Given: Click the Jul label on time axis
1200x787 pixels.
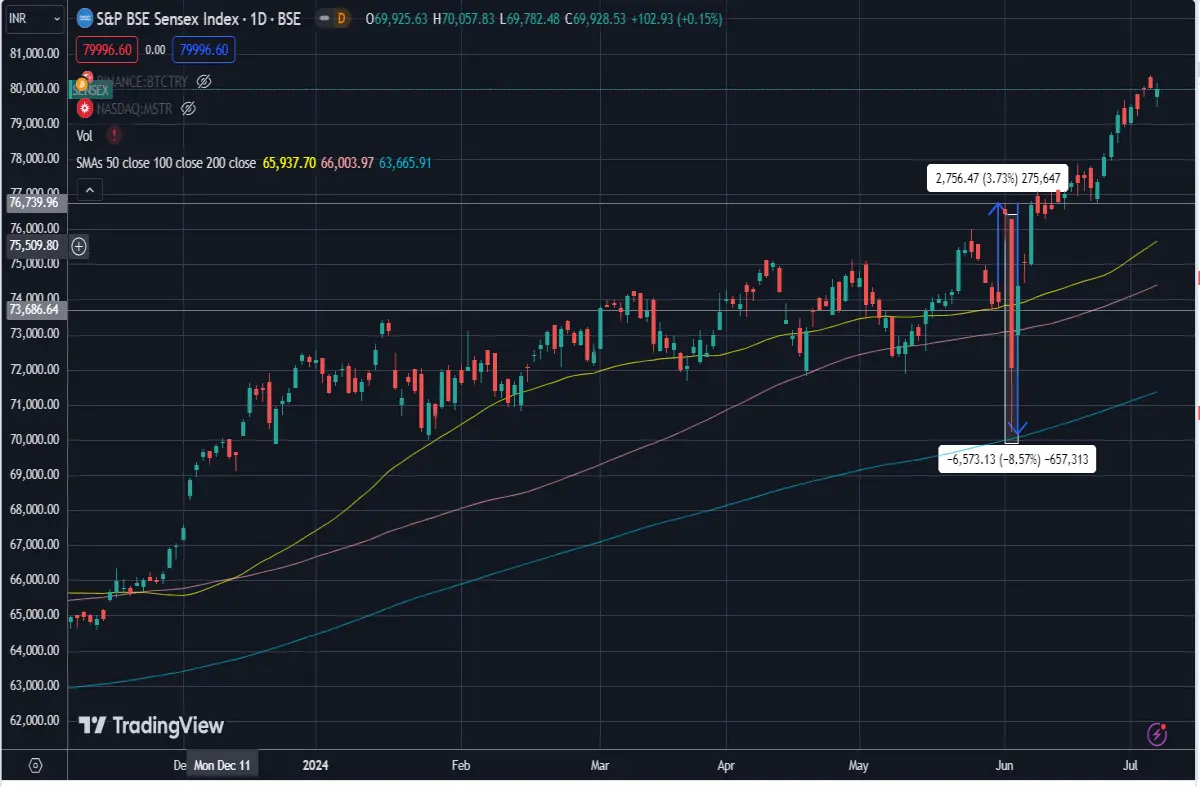Looking at the screenshot, I should 1131,765.
